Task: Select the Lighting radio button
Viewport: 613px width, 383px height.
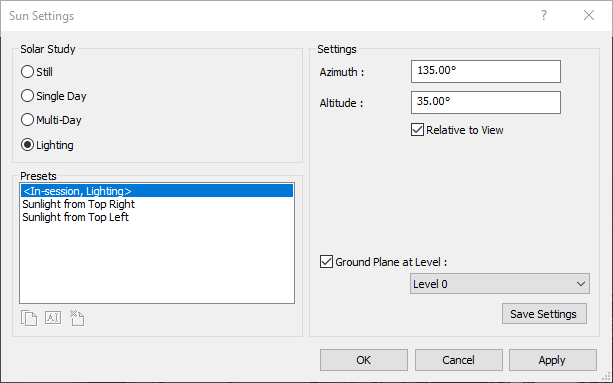Action: [x=47, y=145]
